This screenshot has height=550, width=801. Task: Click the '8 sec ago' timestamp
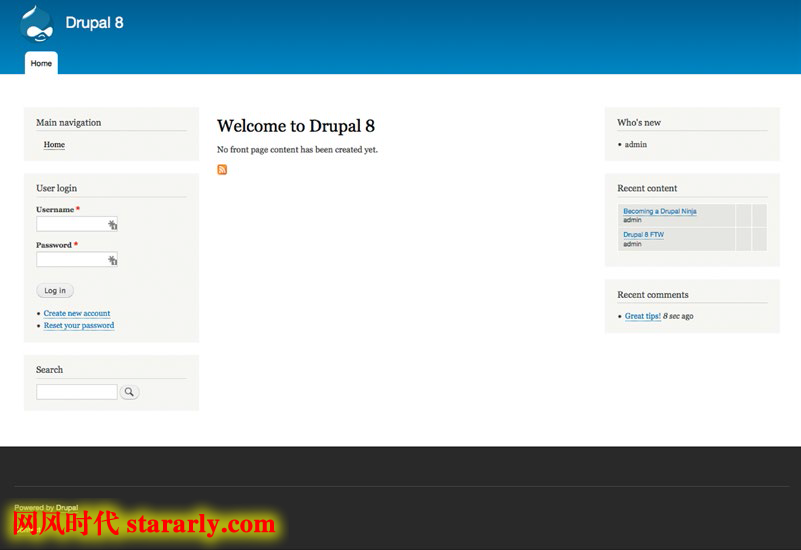point(678,316)
